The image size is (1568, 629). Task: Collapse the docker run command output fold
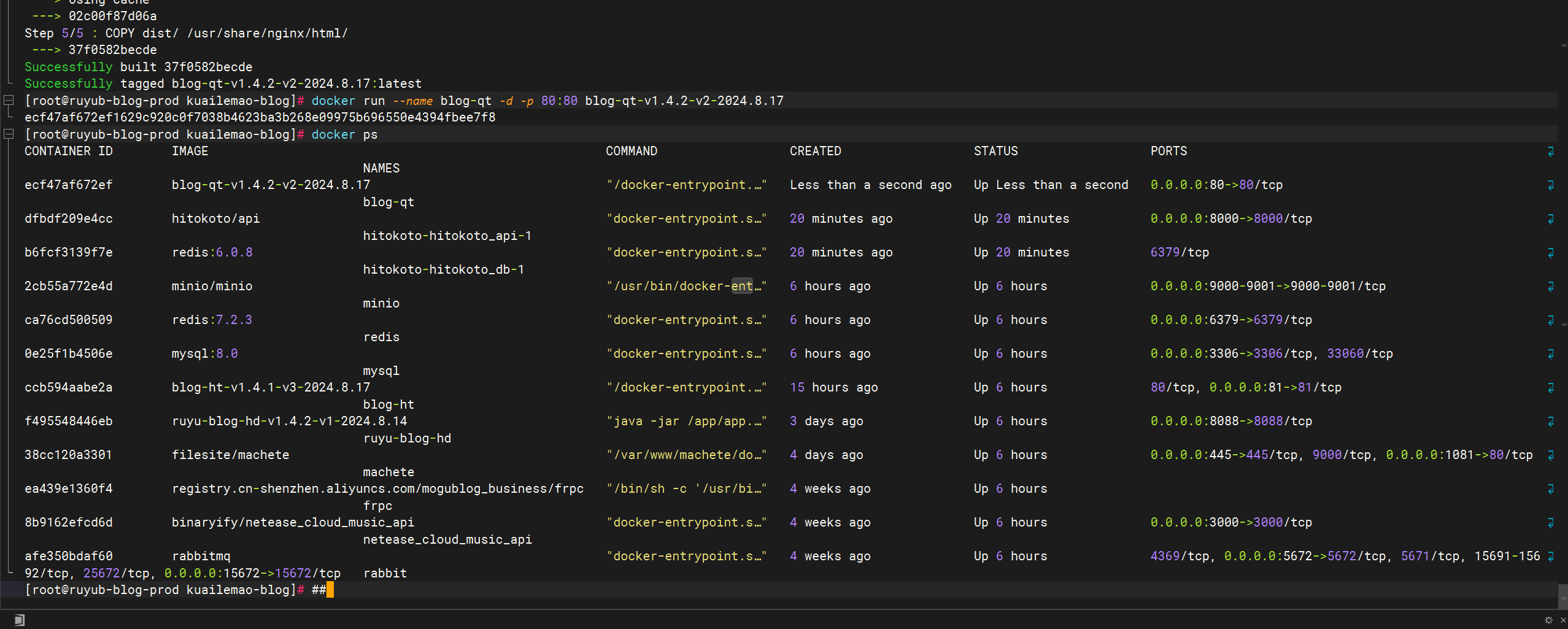coord(9,100)
